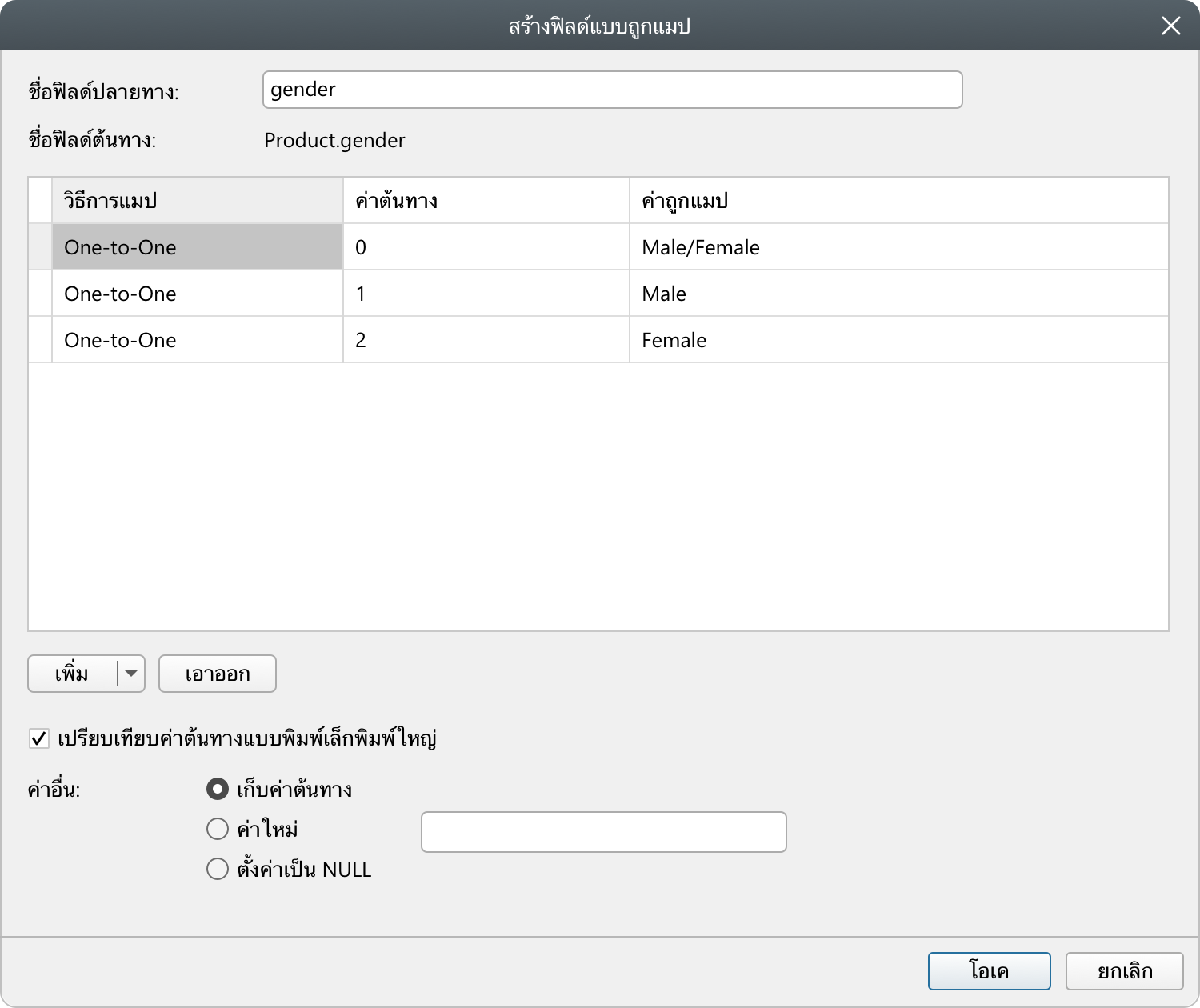Image resolution: width=1200 pixels, height=1008 pixels.
Task: Click the วิธีการแมป column header
Action: point(198,201)
